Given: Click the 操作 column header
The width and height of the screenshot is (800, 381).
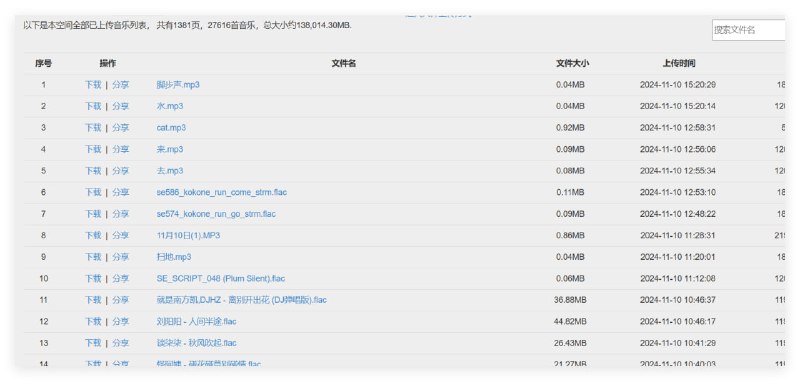Looking at the screenshot, I should tap(108, 63).
